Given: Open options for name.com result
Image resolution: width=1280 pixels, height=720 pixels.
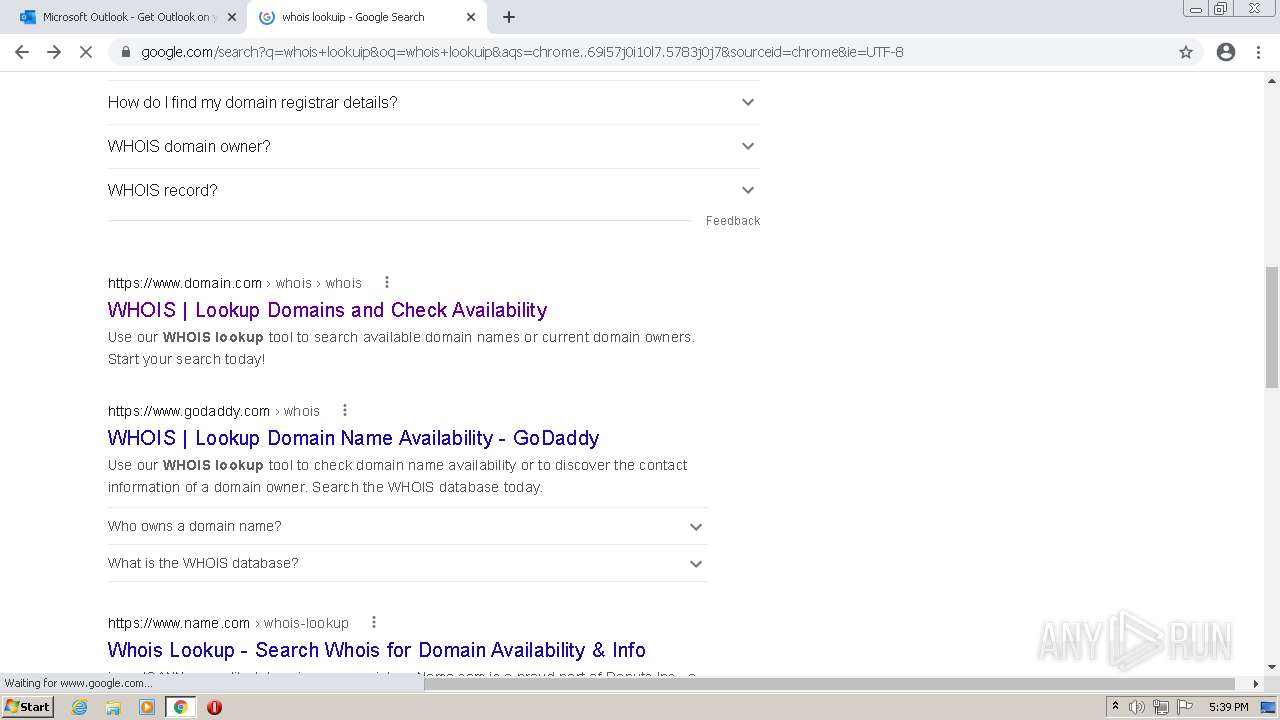Looking at the screenshot, I should 374,622.
